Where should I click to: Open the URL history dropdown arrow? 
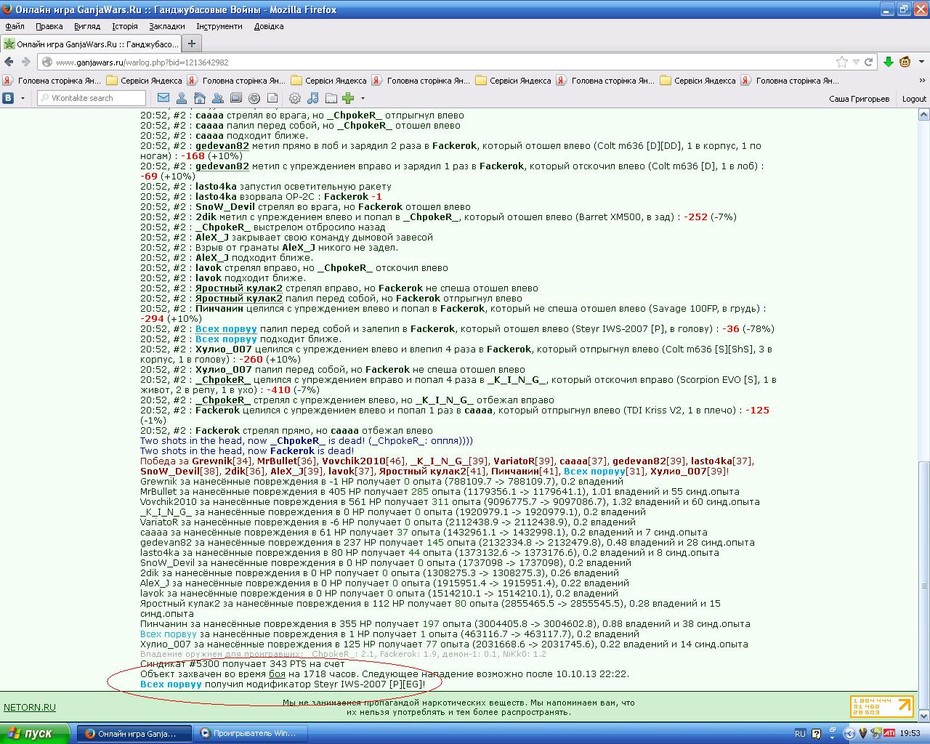[x=856, y=62]
